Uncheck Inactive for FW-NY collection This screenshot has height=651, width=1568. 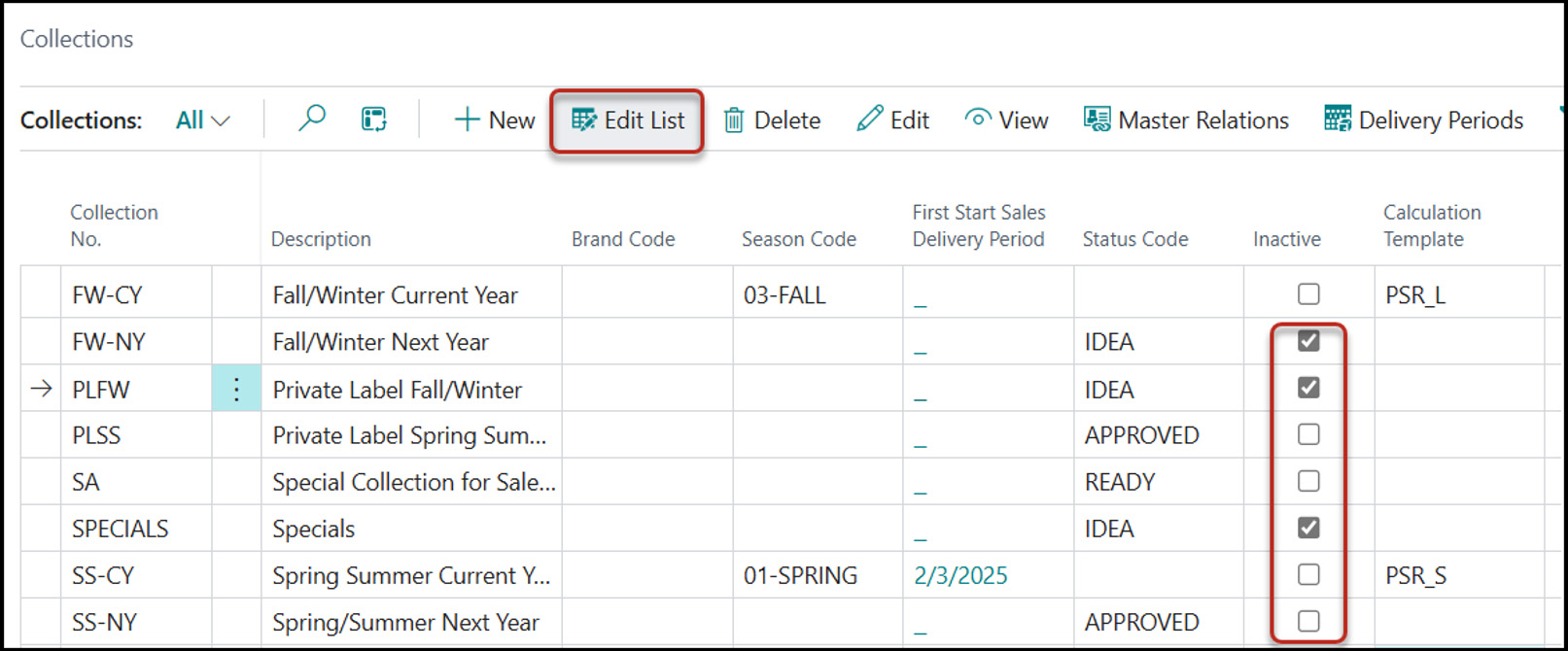tap(1308, 341)
